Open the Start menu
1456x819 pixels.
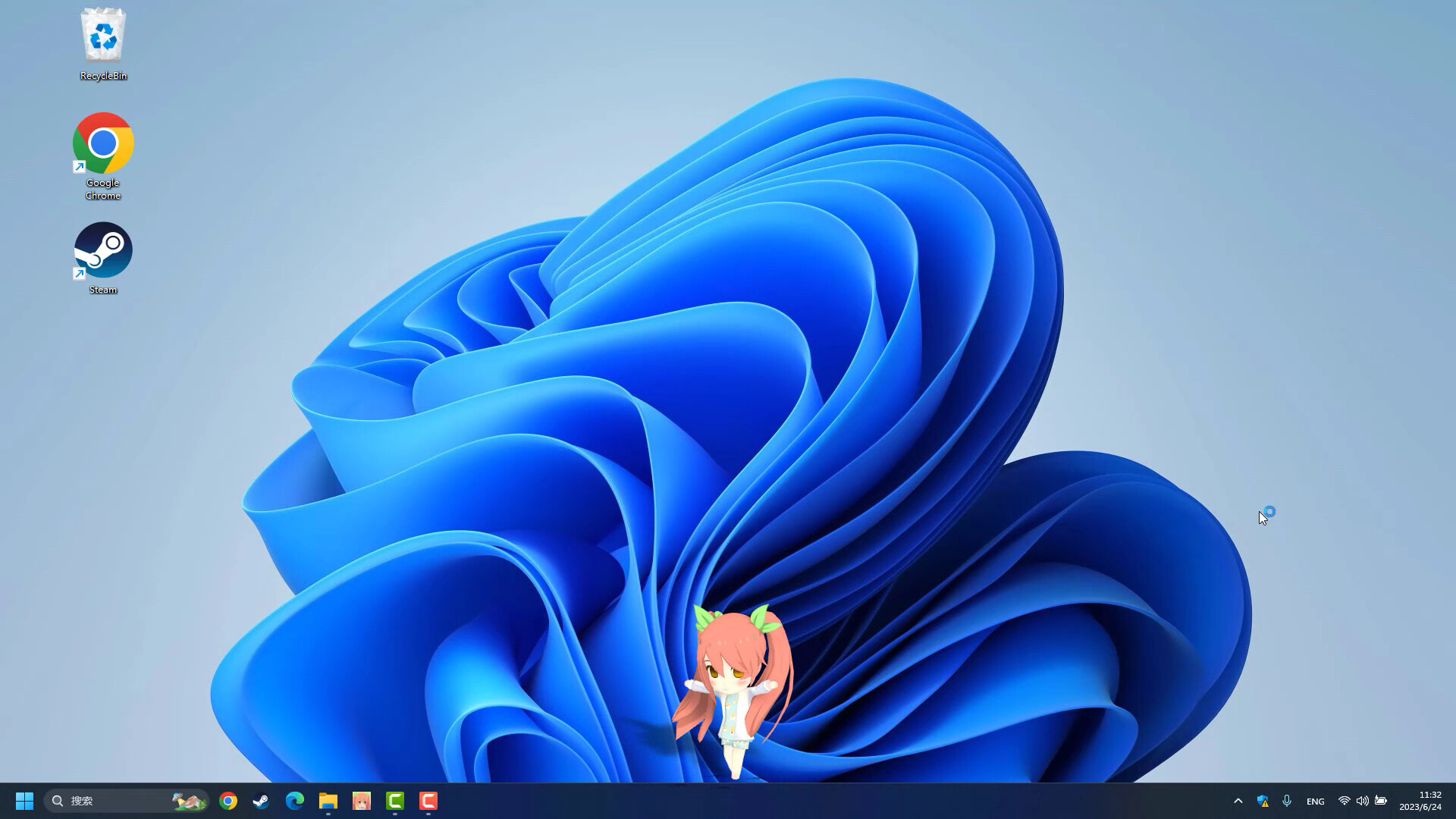click(x=24, y=800)
